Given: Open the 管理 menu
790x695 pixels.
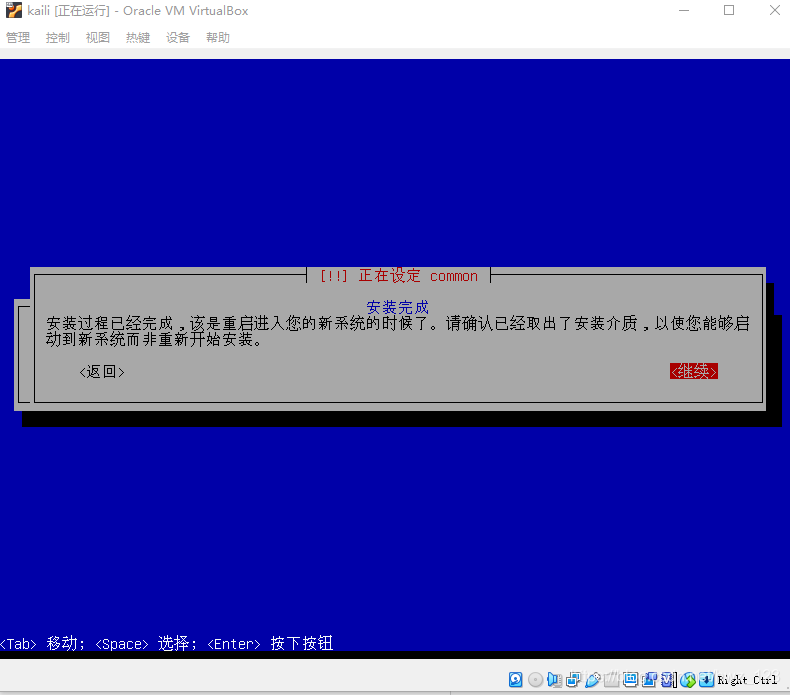Looking at the screenshot, I should coord(18,38).
